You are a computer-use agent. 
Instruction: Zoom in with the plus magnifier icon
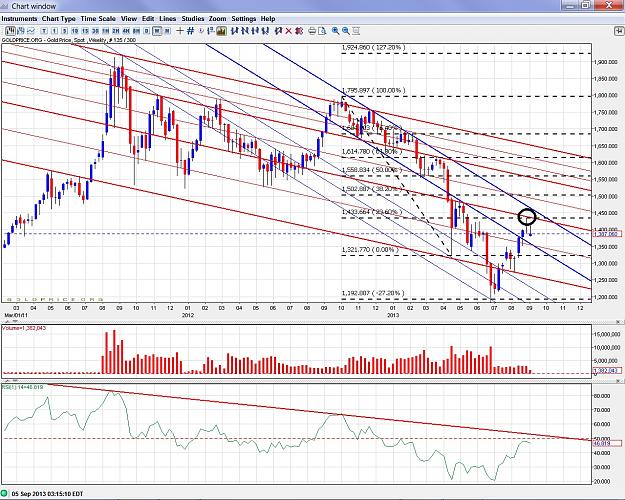336,31
